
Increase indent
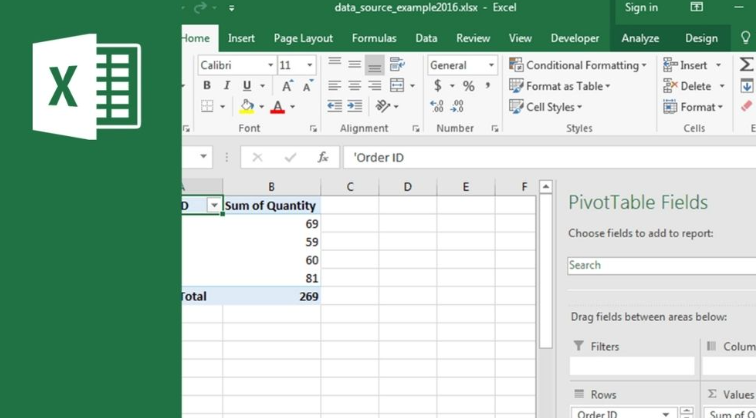click(x=355, y=106)
